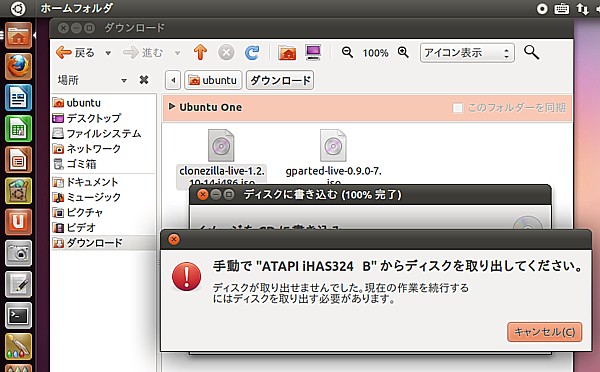Close the ディスクに書き込む window

(x=202, y=194)
